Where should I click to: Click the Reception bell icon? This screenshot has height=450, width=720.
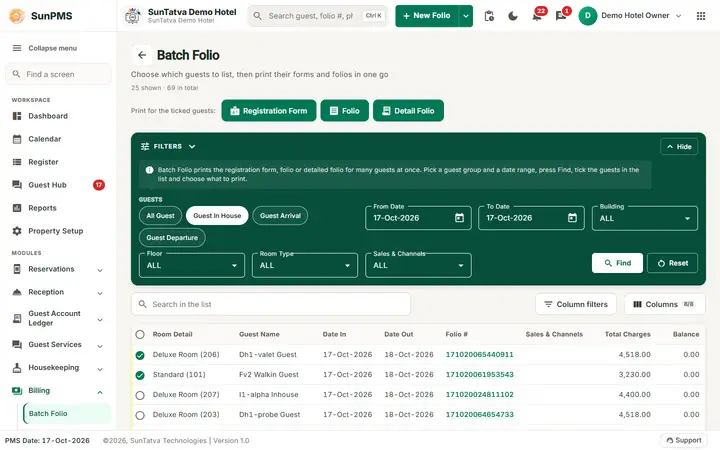(17, 292)
